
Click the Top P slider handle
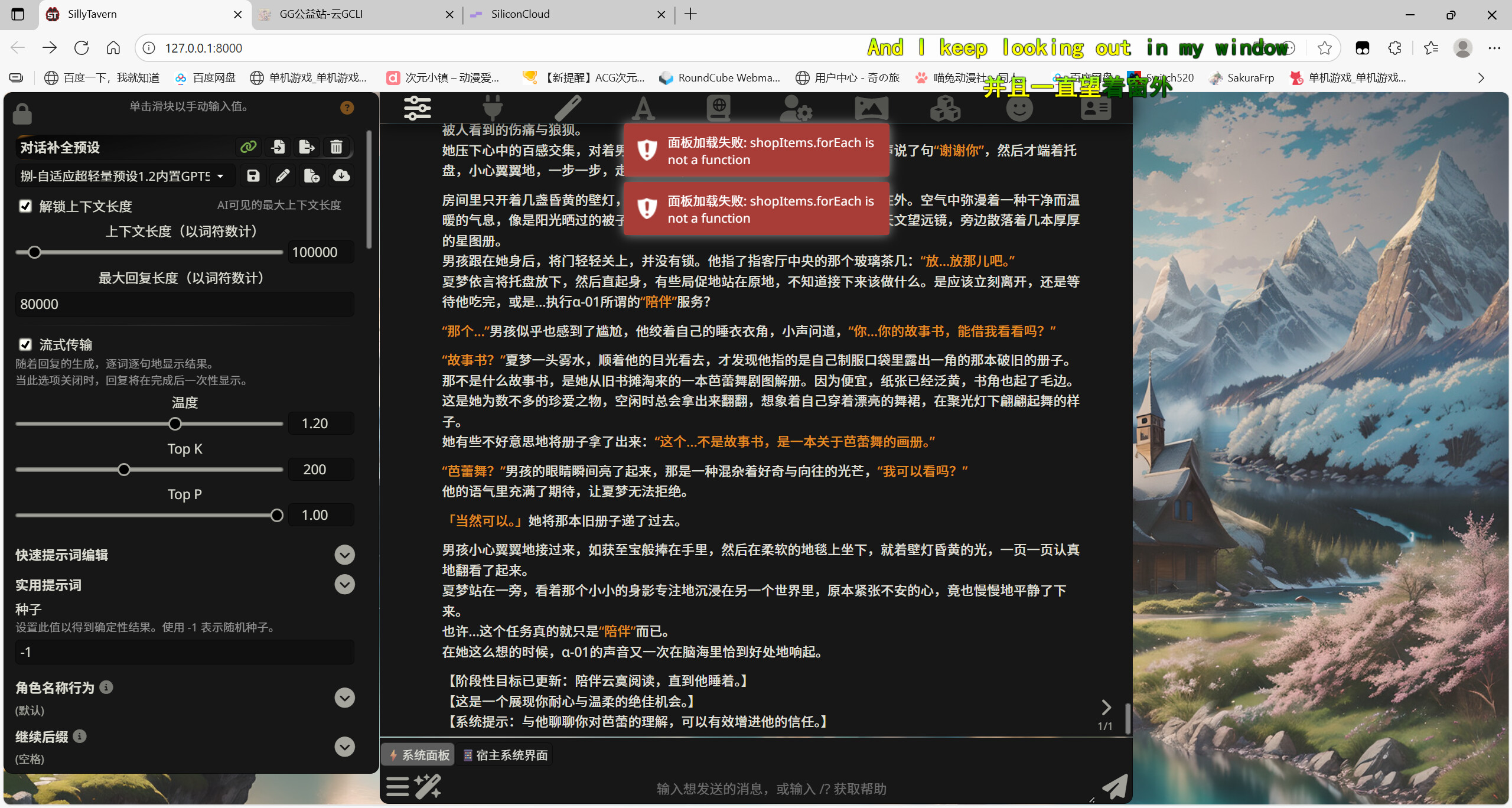[x=277, y=515]
